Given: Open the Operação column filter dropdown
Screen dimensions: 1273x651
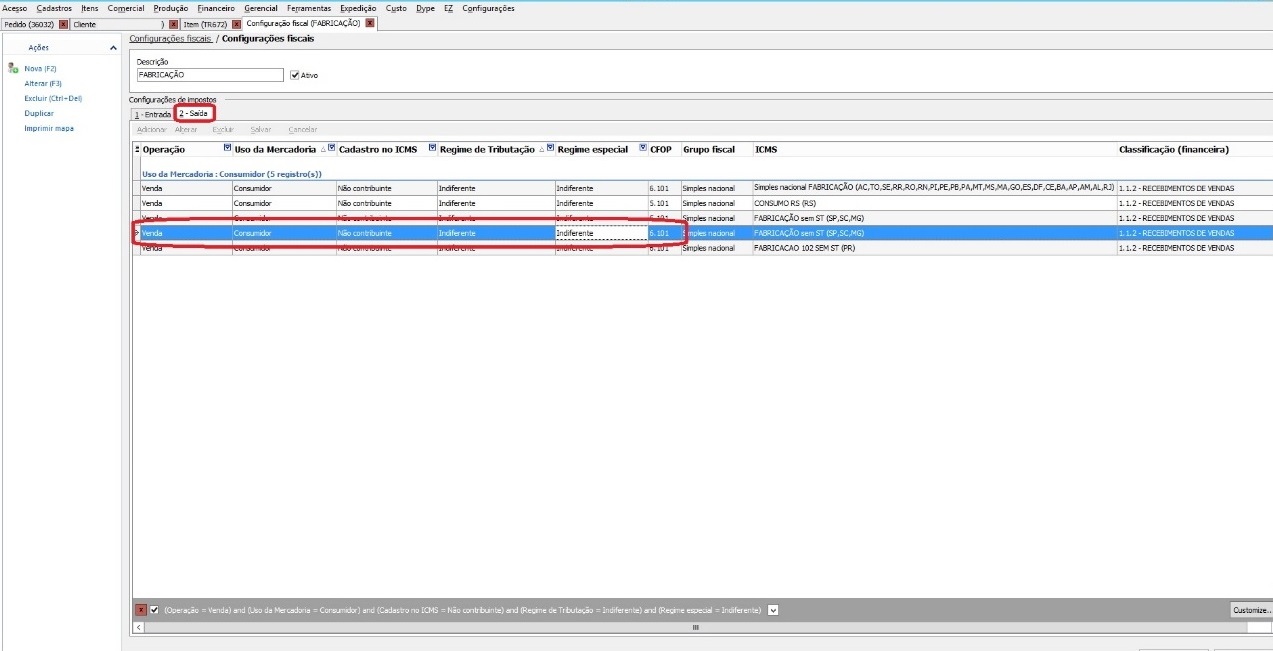Looking at the screenshot, I should (x=227, y=149).
